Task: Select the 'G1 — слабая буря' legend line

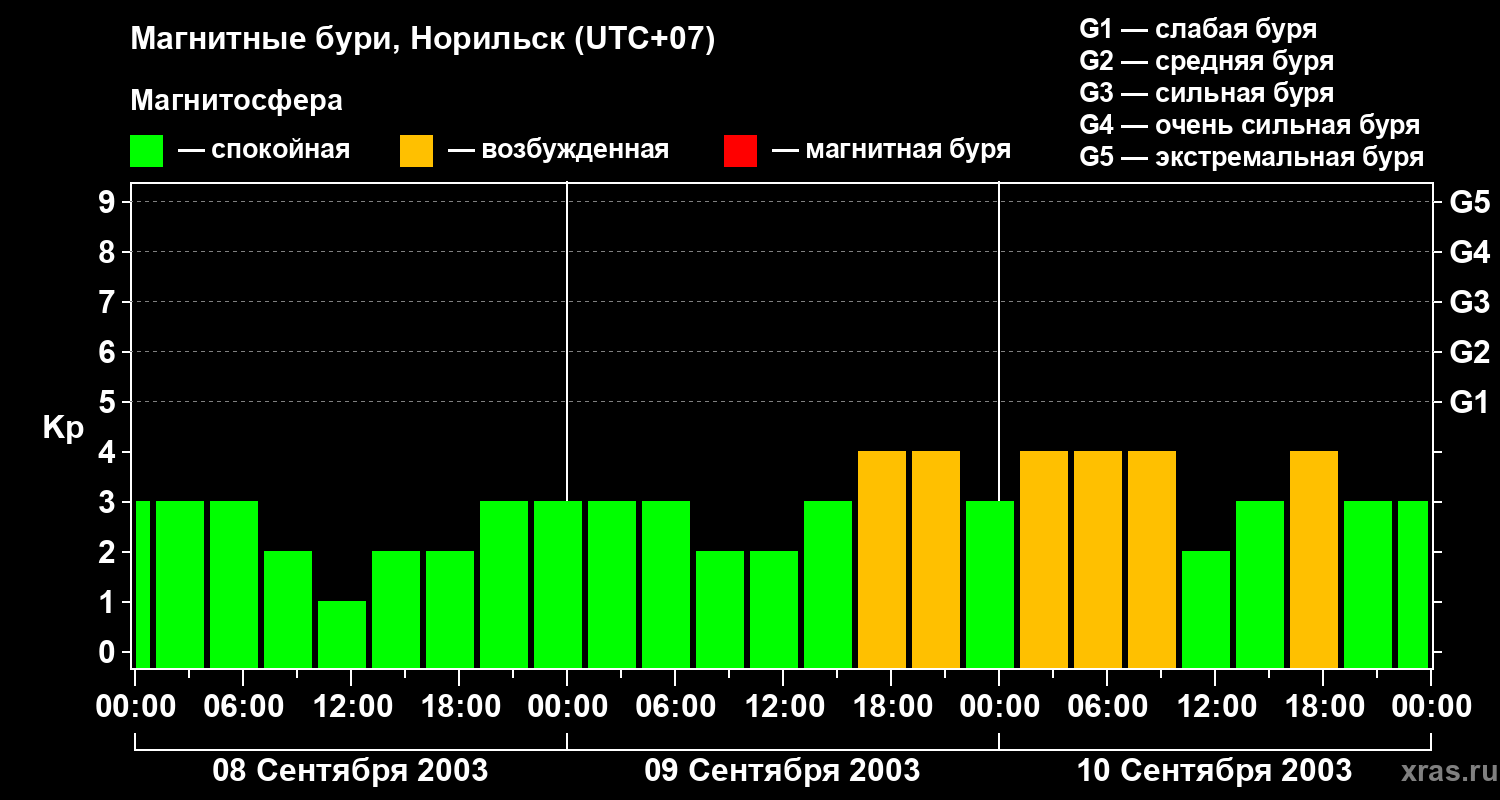Action: click(1198, 29)
